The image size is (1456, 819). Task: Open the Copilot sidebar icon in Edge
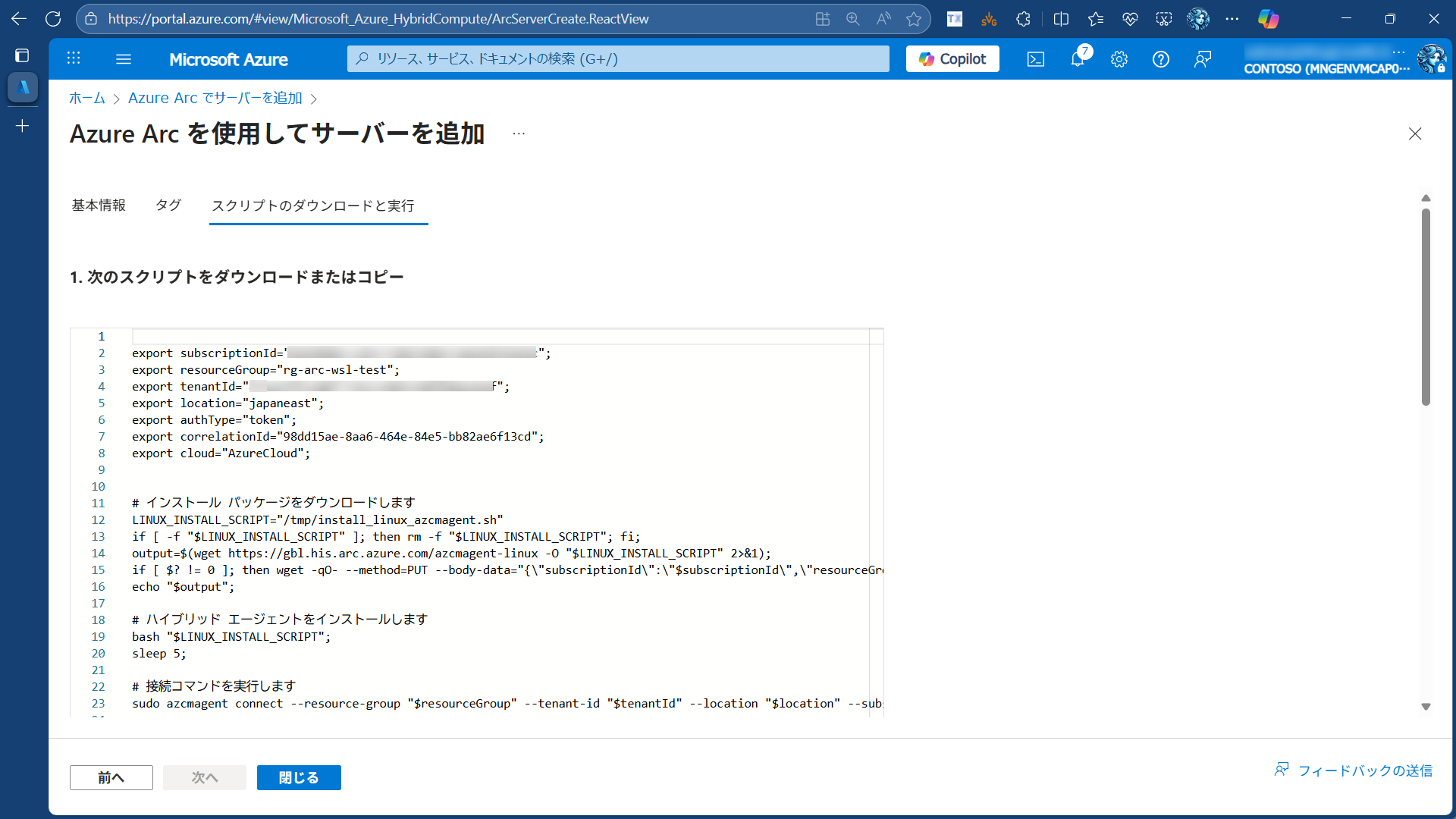point(1268,19)
